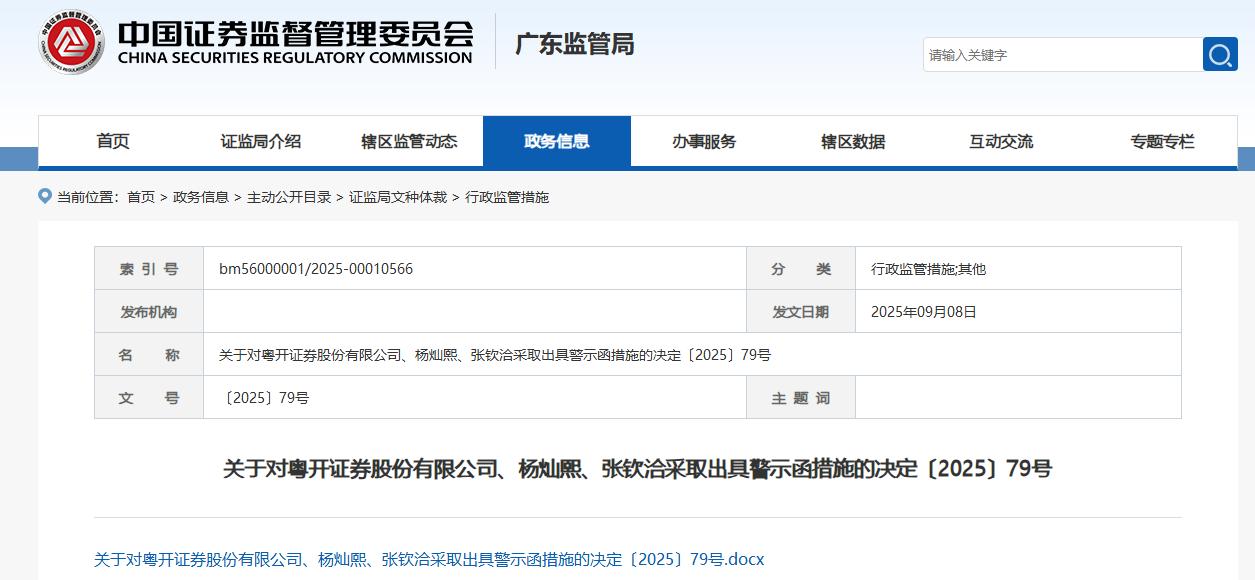
Task: Click the 发文日期 label cell
Action: 801,312
